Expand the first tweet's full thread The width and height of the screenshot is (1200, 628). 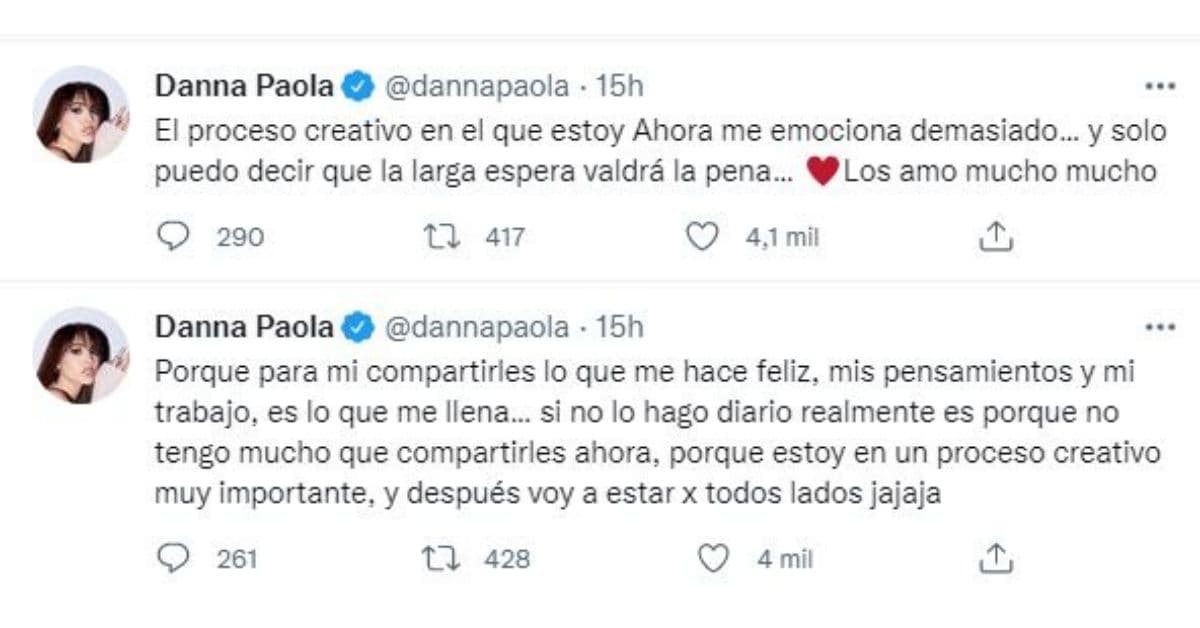600,150
